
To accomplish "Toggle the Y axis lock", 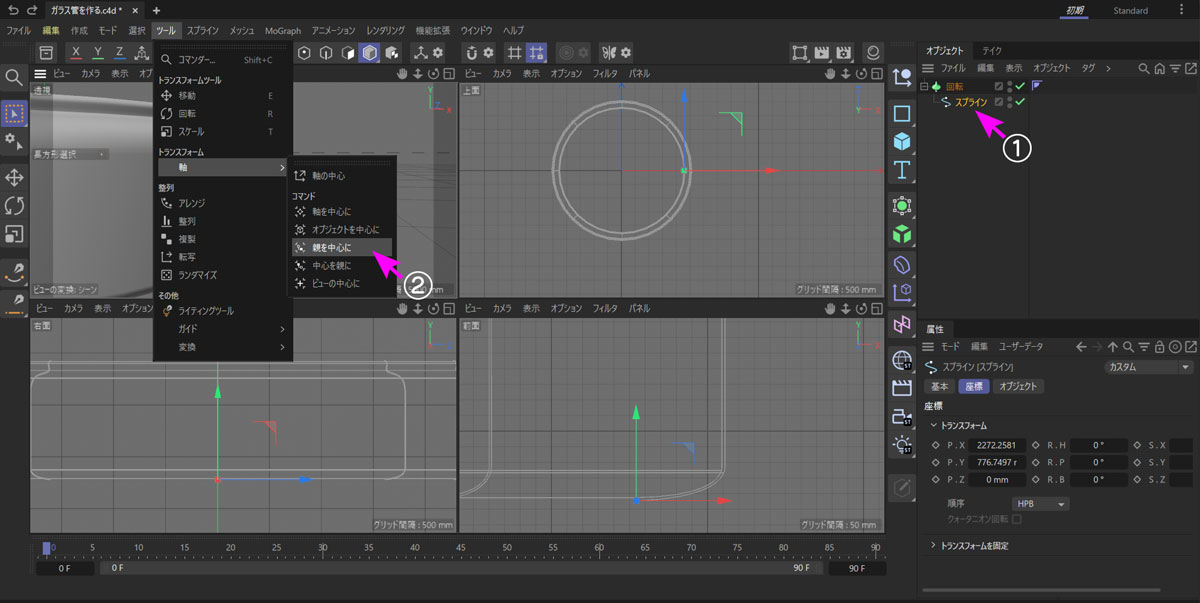I will (98, 52).
